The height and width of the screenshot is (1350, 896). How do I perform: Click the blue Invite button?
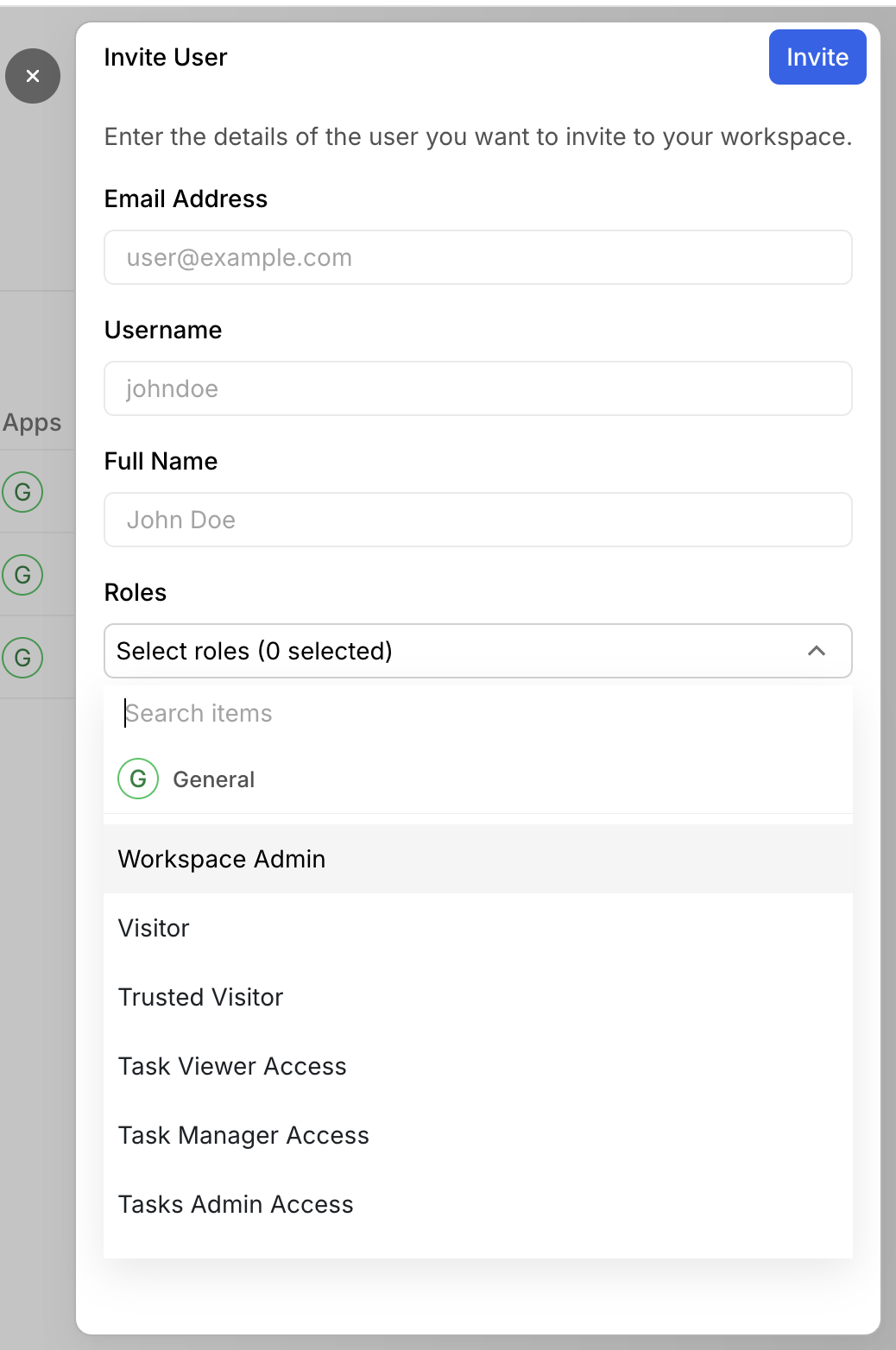point(817,57)
